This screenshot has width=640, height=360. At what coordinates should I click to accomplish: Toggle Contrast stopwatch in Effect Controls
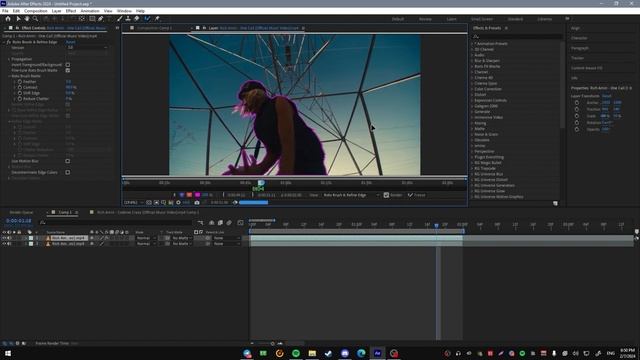pyautogui.click(x=20, y=87)
